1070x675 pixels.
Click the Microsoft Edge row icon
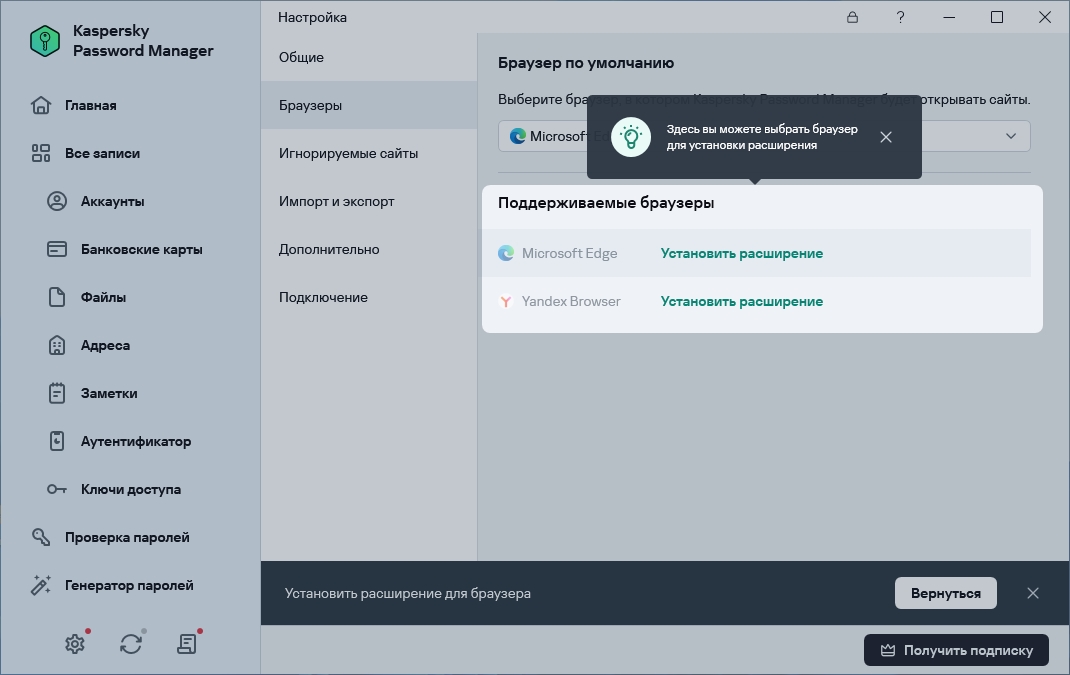click(x=506, y=253)
